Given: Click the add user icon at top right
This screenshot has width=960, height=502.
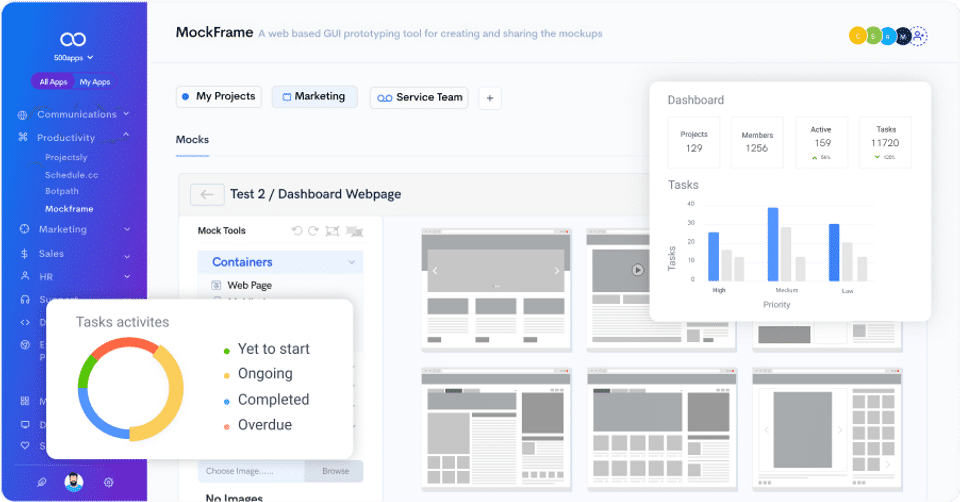Looking at the screenshot, I should tap(918, 36).
